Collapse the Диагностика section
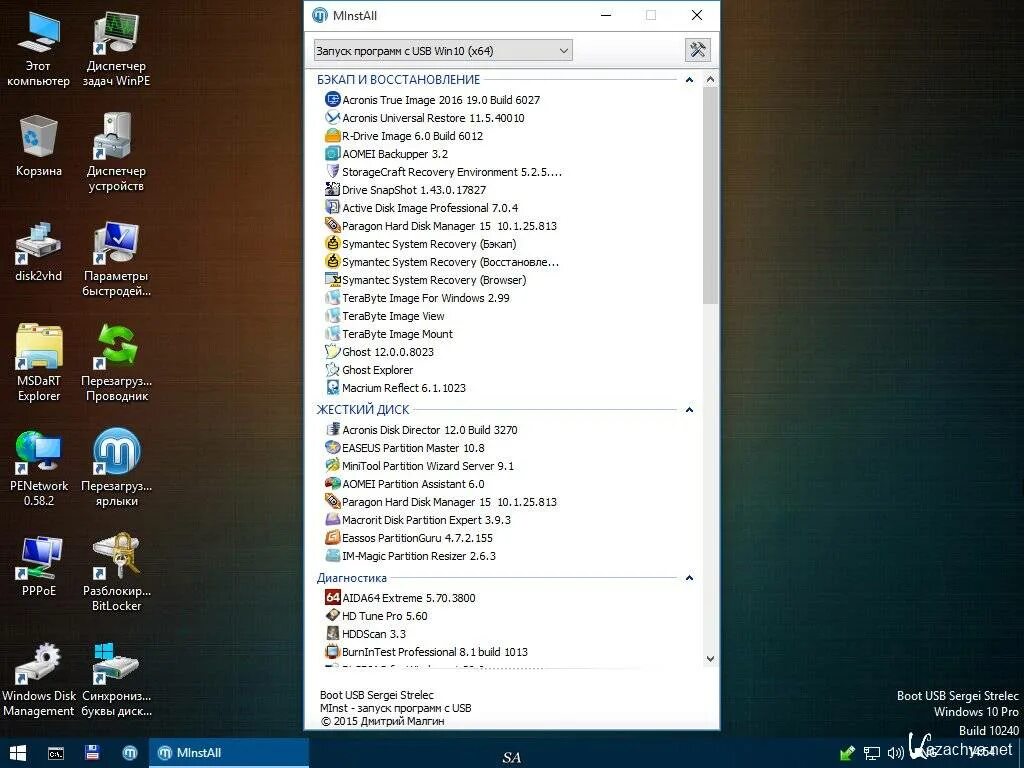 [689, 578]
